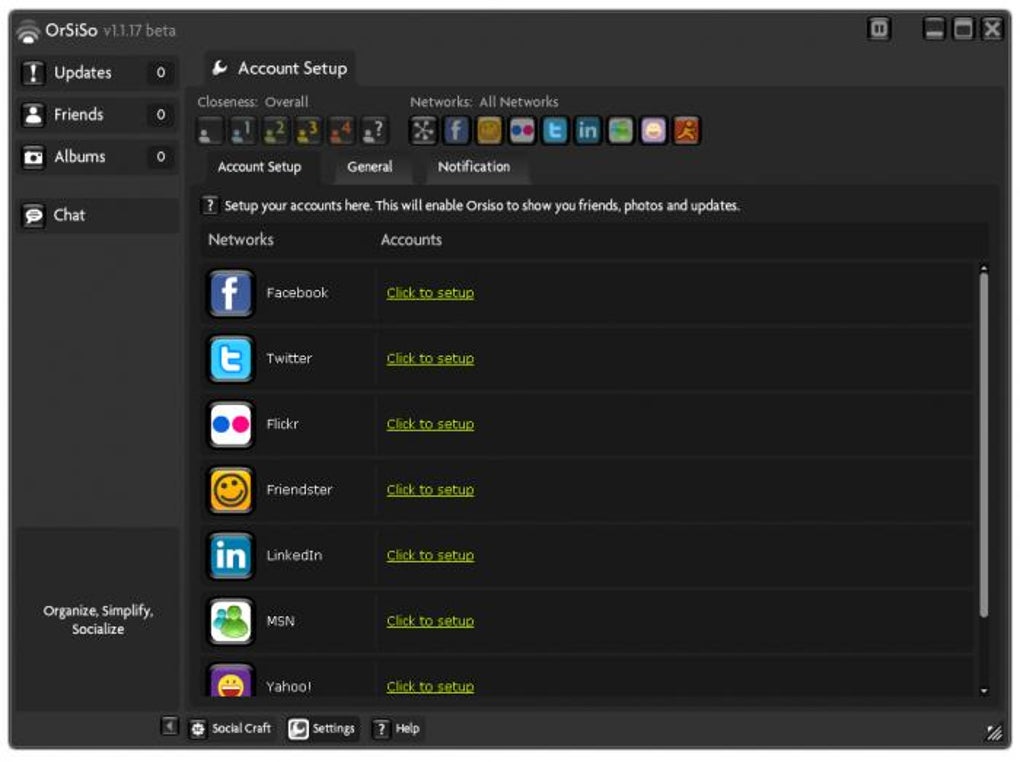Click the Twitter logo in network list
The width and height of the screenshot is (1020, 762).
coord(231,359)
